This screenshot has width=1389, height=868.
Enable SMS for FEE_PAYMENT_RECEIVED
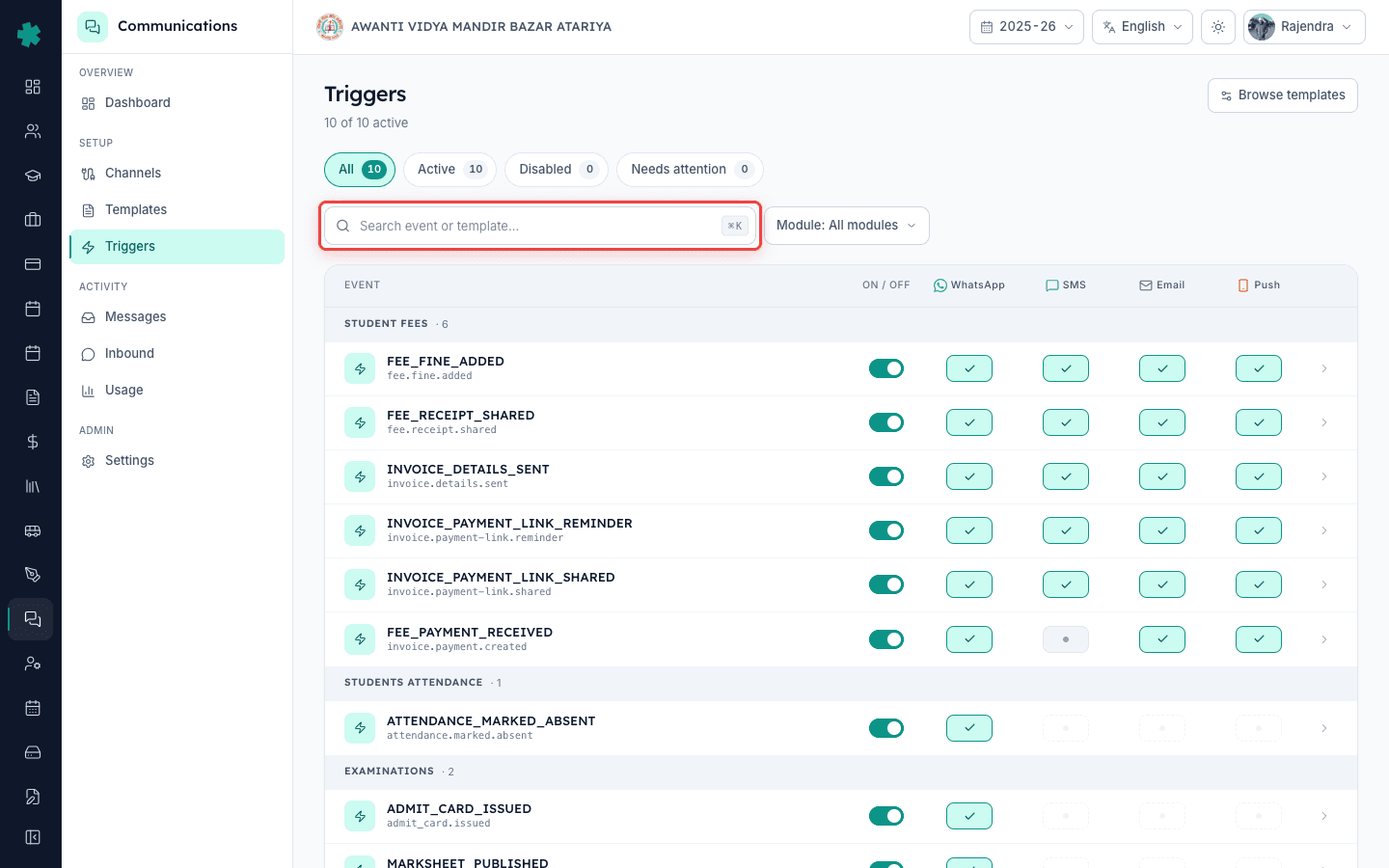[1066, 639]
